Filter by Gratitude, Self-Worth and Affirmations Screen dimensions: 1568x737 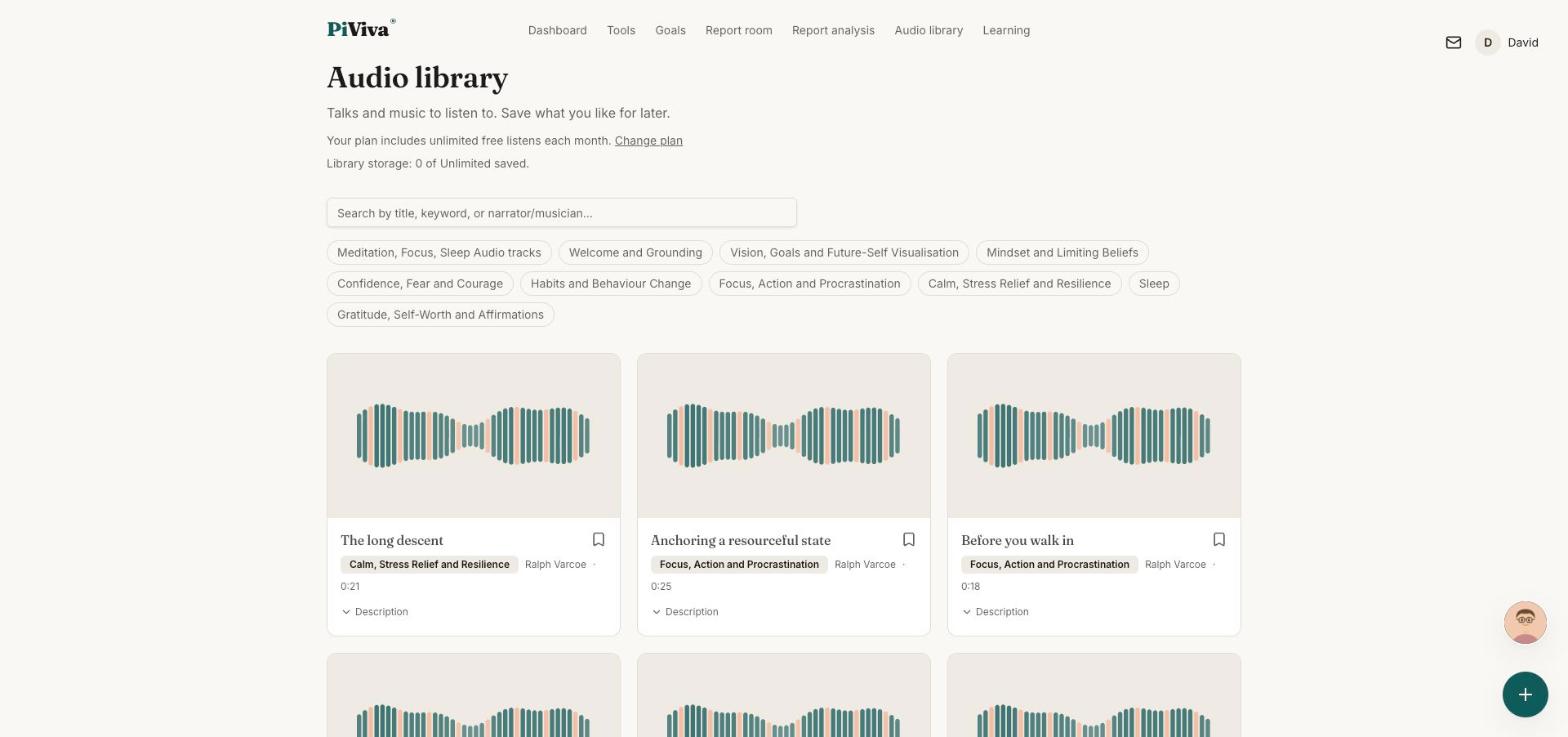[440, 315]
